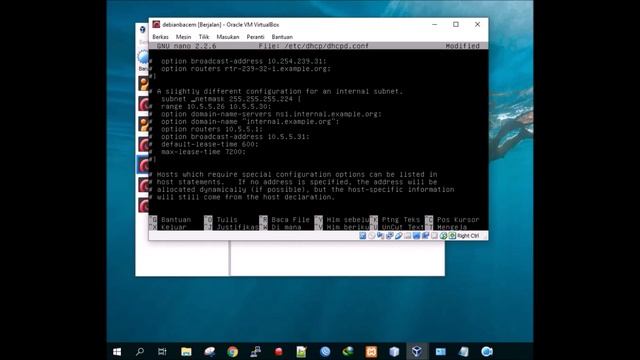Open File Explorer from taskbar
This screenshot has height=360, width=640.
point(186,351)
